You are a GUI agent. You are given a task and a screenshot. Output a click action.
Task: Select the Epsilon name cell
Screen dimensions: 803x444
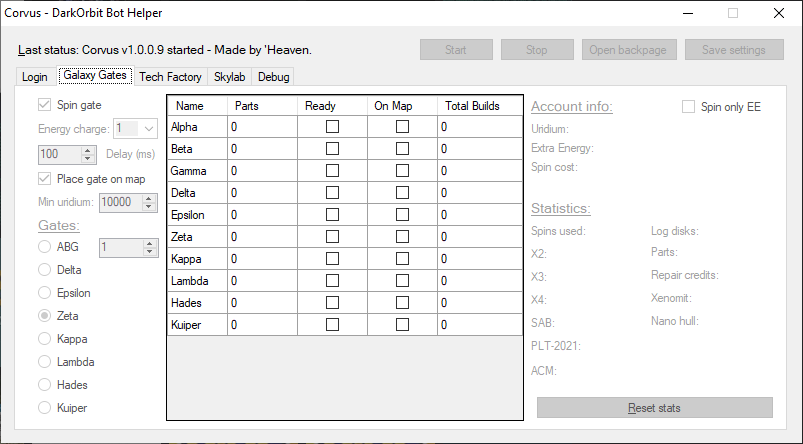(197, 215)
